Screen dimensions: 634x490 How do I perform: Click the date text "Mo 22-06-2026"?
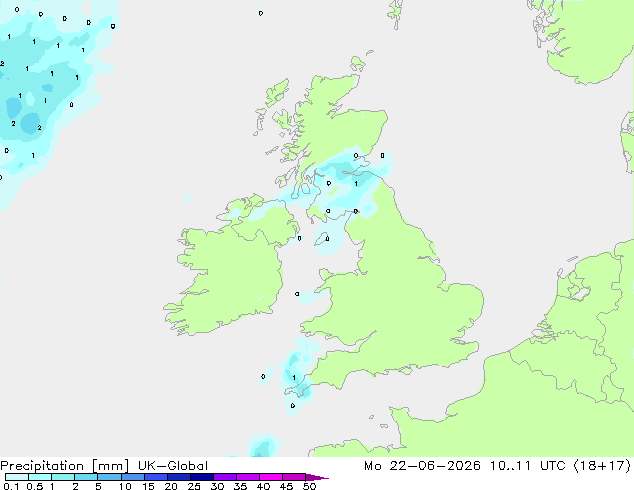(422, 466)
